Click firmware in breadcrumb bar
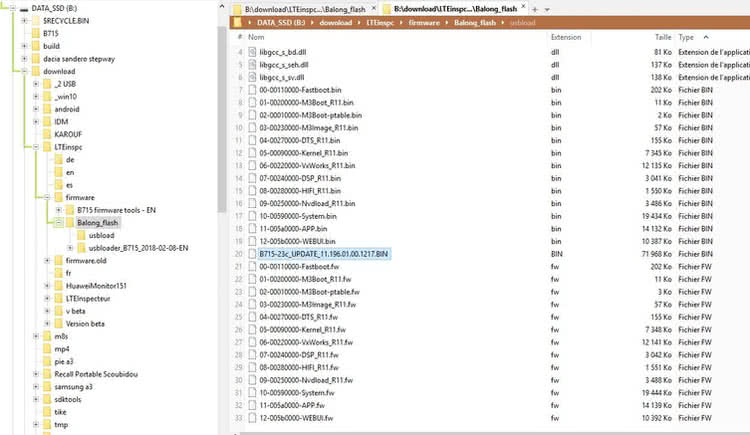The image size is (750, 435). 424,22
